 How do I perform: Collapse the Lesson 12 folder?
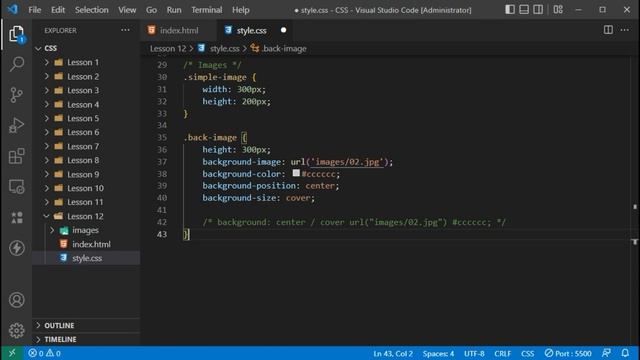click(x=47, y=216)
